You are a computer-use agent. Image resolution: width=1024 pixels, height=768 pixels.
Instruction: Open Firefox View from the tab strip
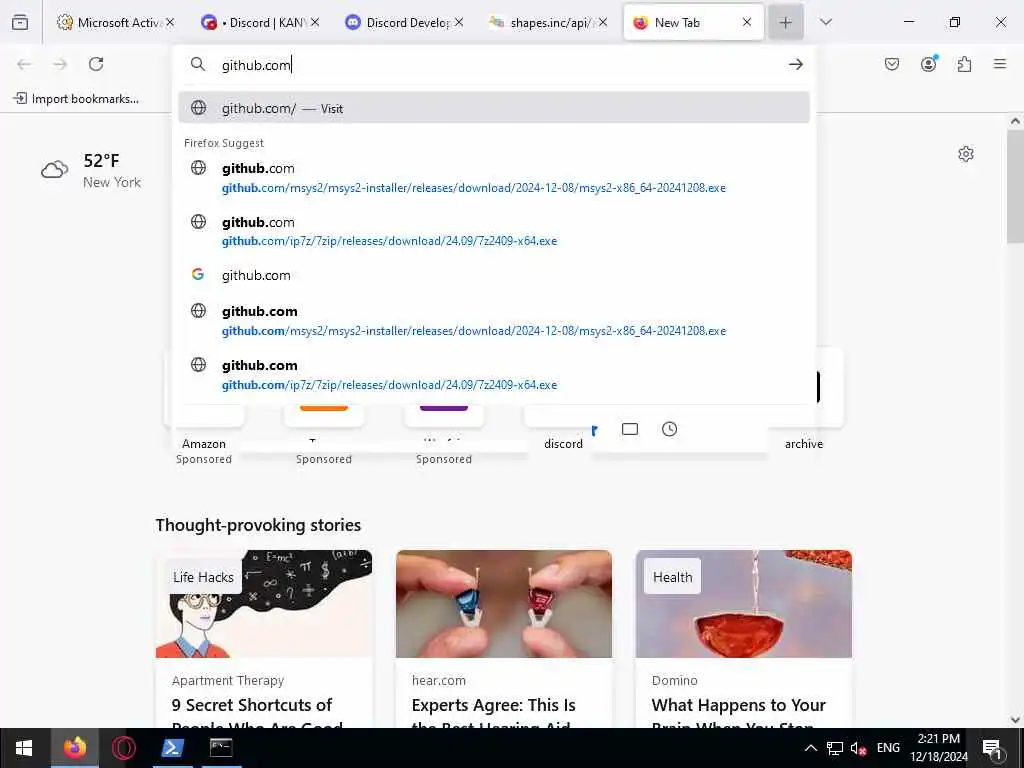(20, 22)
